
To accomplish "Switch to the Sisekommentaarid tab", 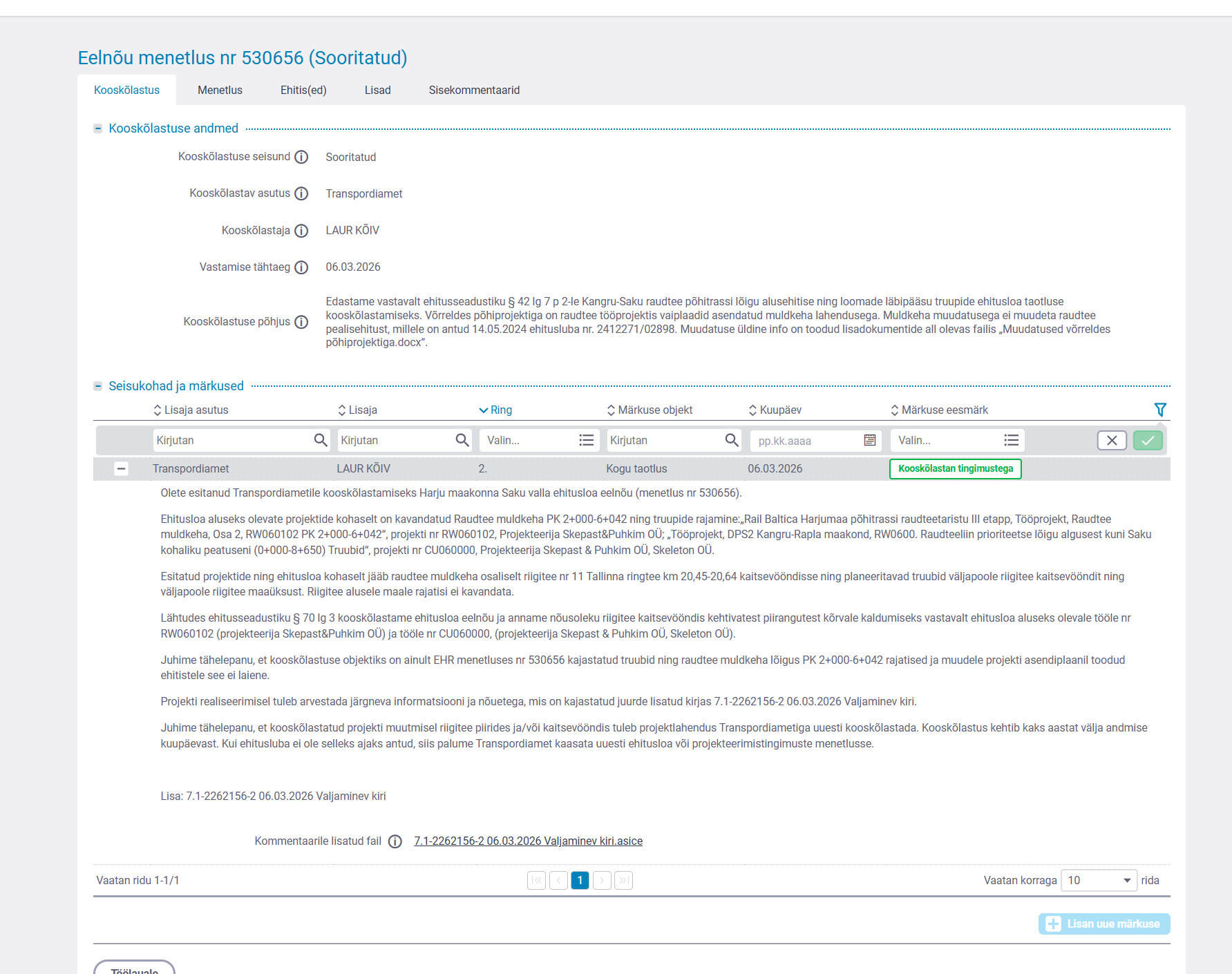I will (x=474, y=90).
